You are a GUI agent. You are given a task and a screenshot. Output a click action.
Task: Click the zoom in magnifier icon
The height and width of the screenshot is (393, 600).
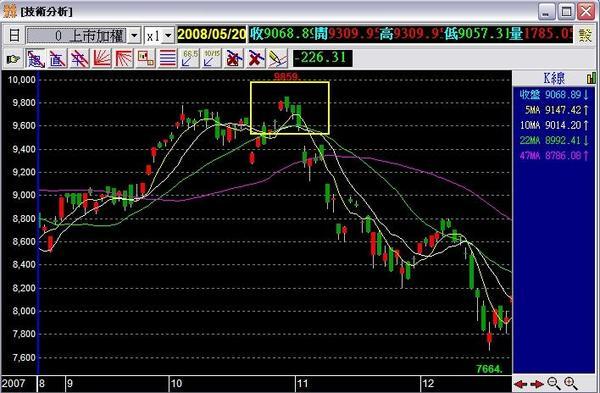tap(571, 383)
